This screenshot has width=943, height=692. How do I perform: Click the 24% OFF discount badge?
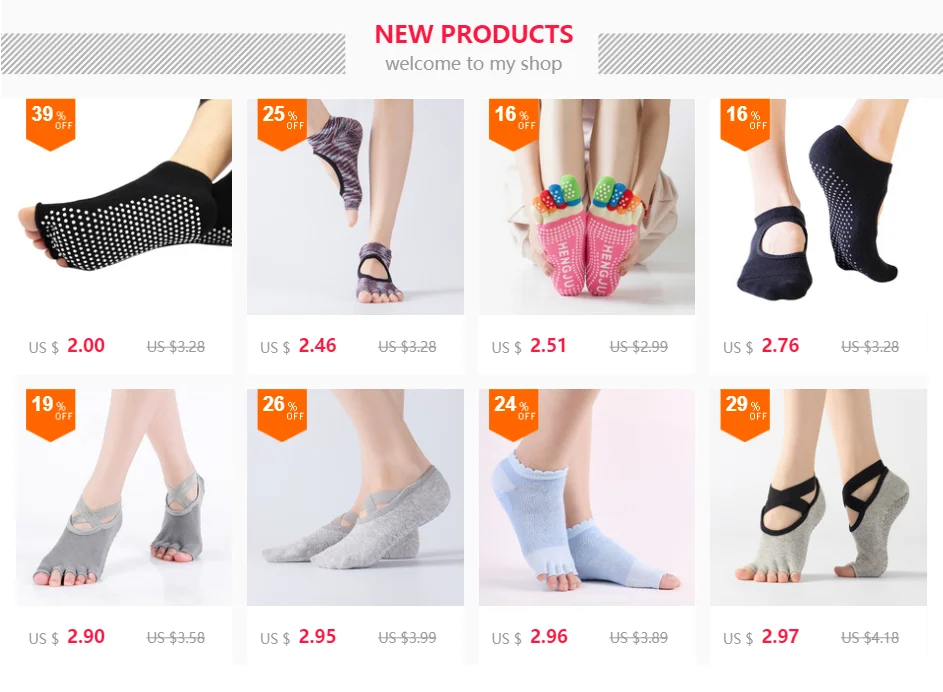(514, 415)
